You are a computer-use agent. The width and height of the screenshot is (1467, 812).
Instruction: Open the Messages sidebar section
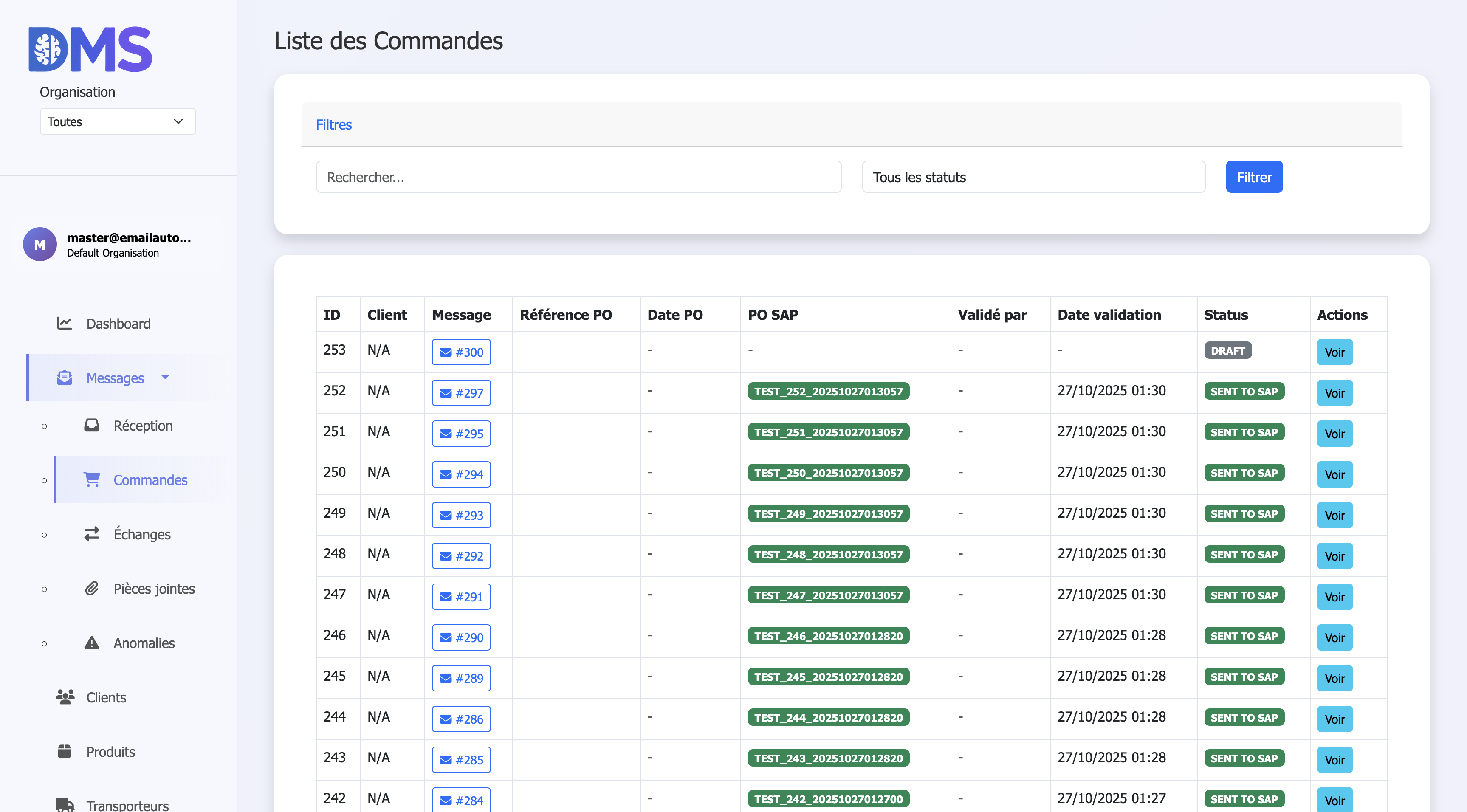point(115,378)
